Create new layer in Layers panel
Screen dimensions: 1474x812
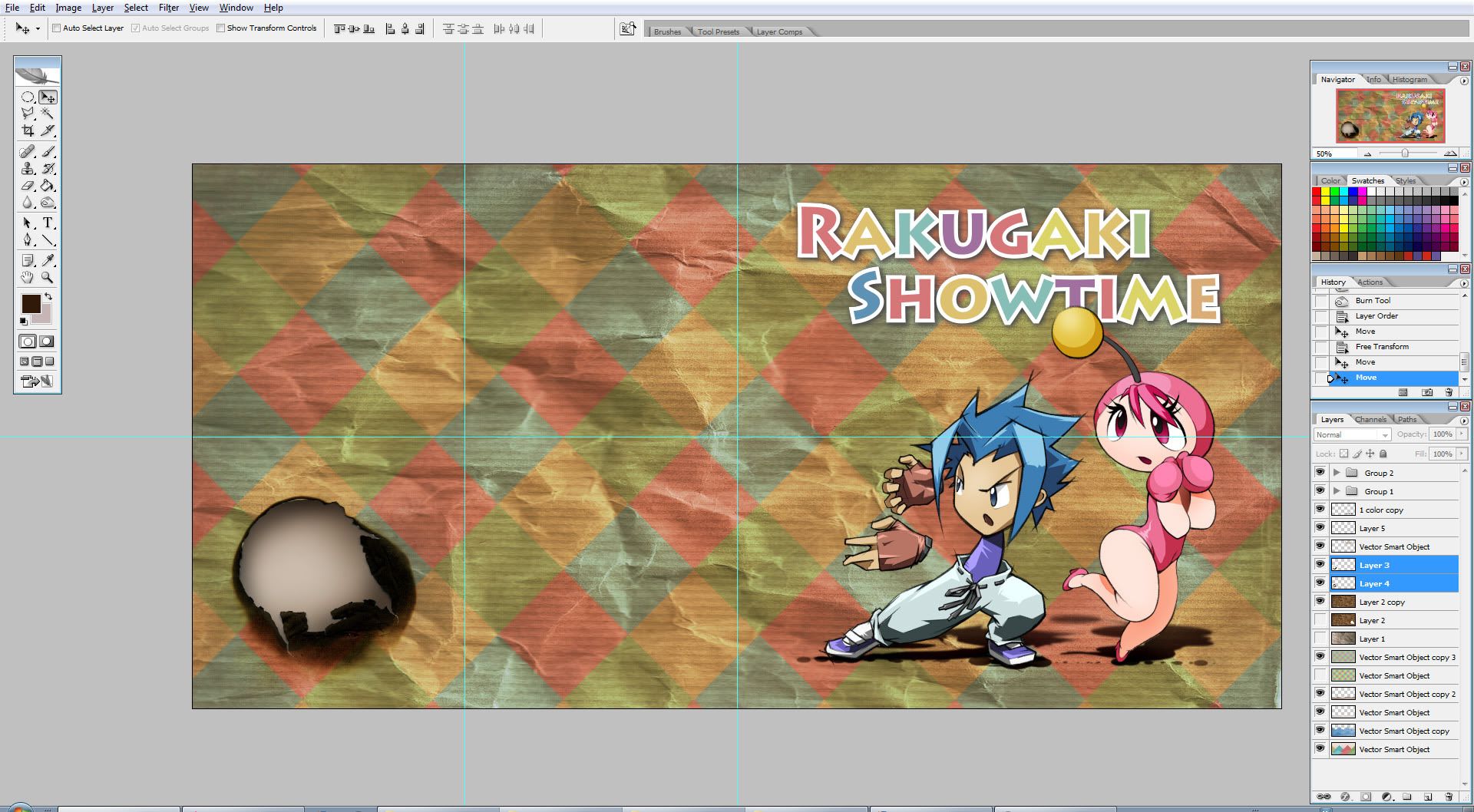point(1428,797)
